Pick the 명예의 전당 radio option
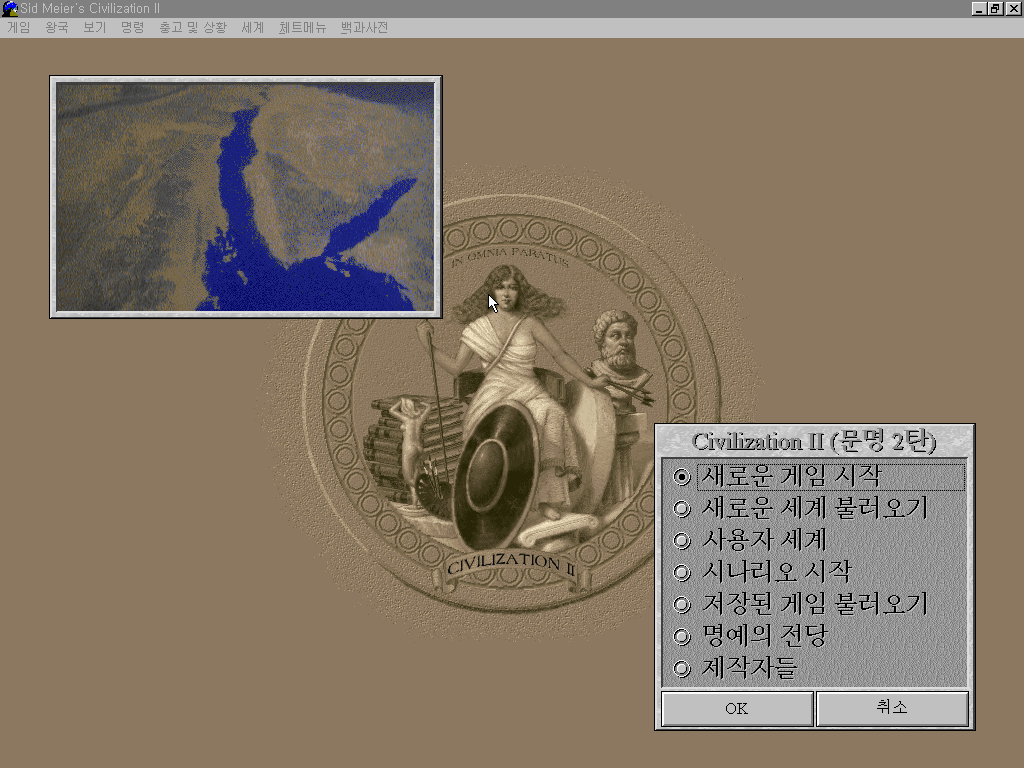Screen dimensions: 1024x768 coord(750,636)
